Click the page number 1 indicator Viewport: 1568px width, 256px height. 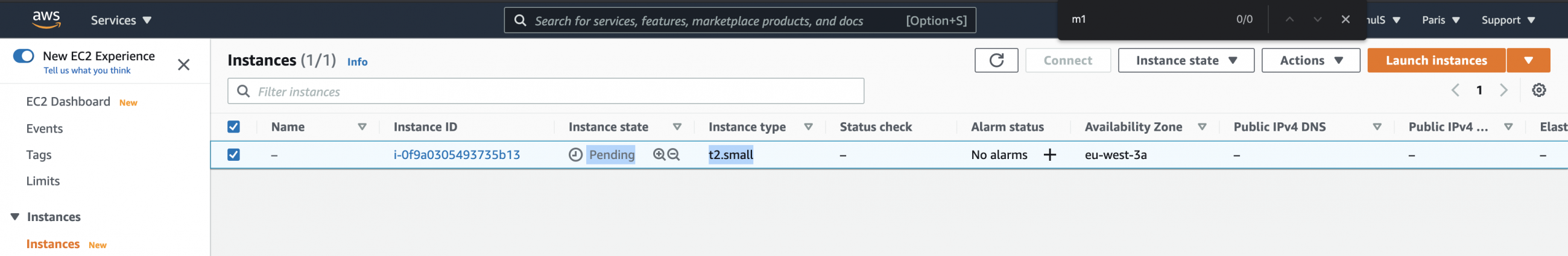[1479, 90]
